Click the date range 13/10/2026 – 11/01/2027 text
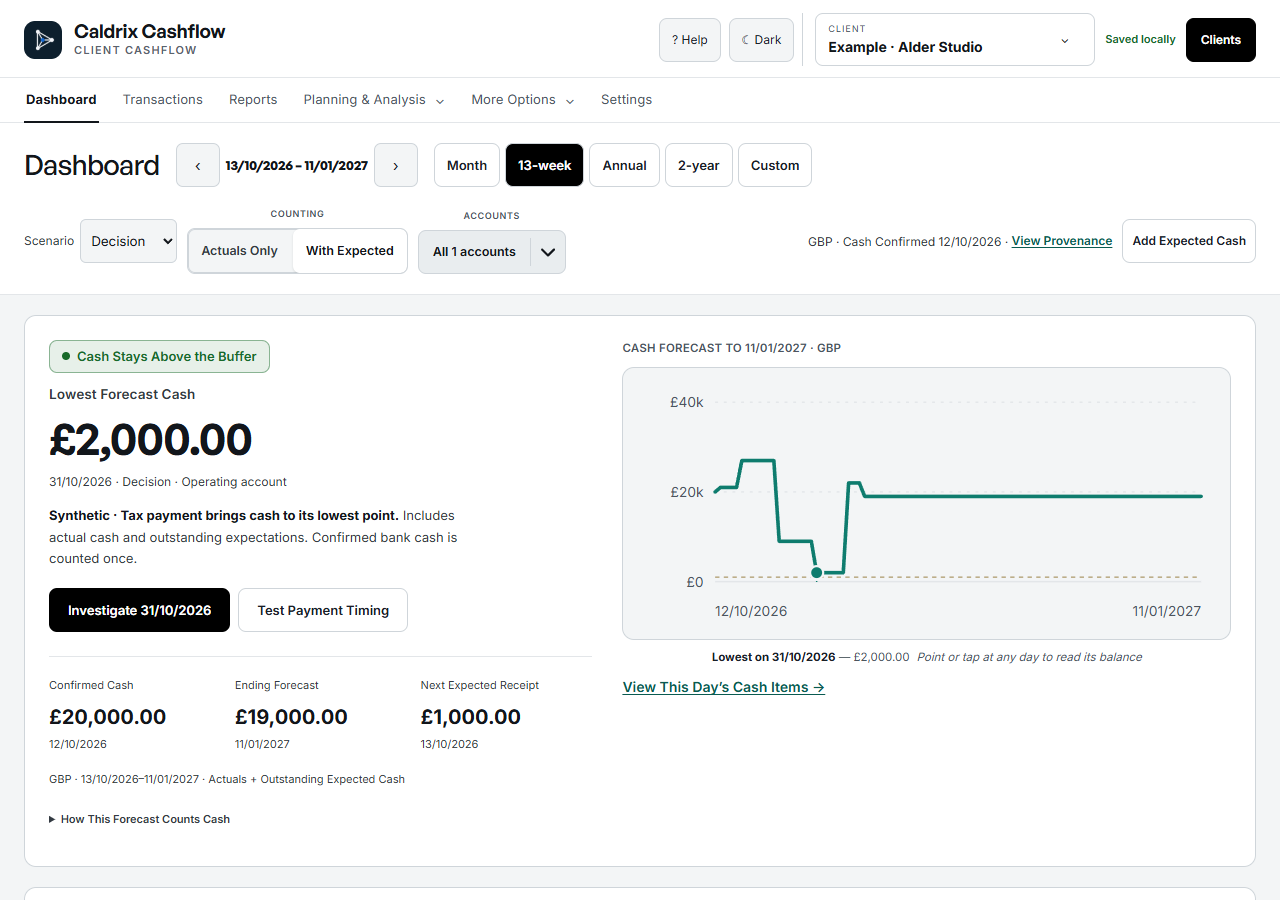 (297, 165)
